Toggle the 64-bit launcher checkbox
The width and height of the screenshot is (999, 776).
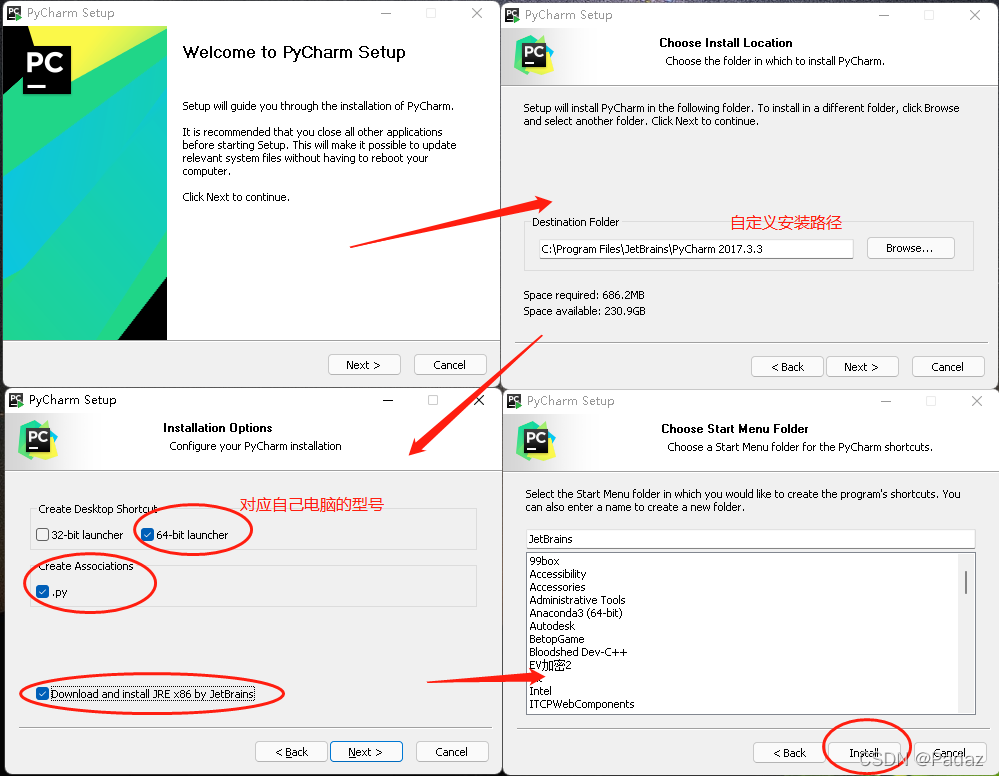[x=147, y=535]
